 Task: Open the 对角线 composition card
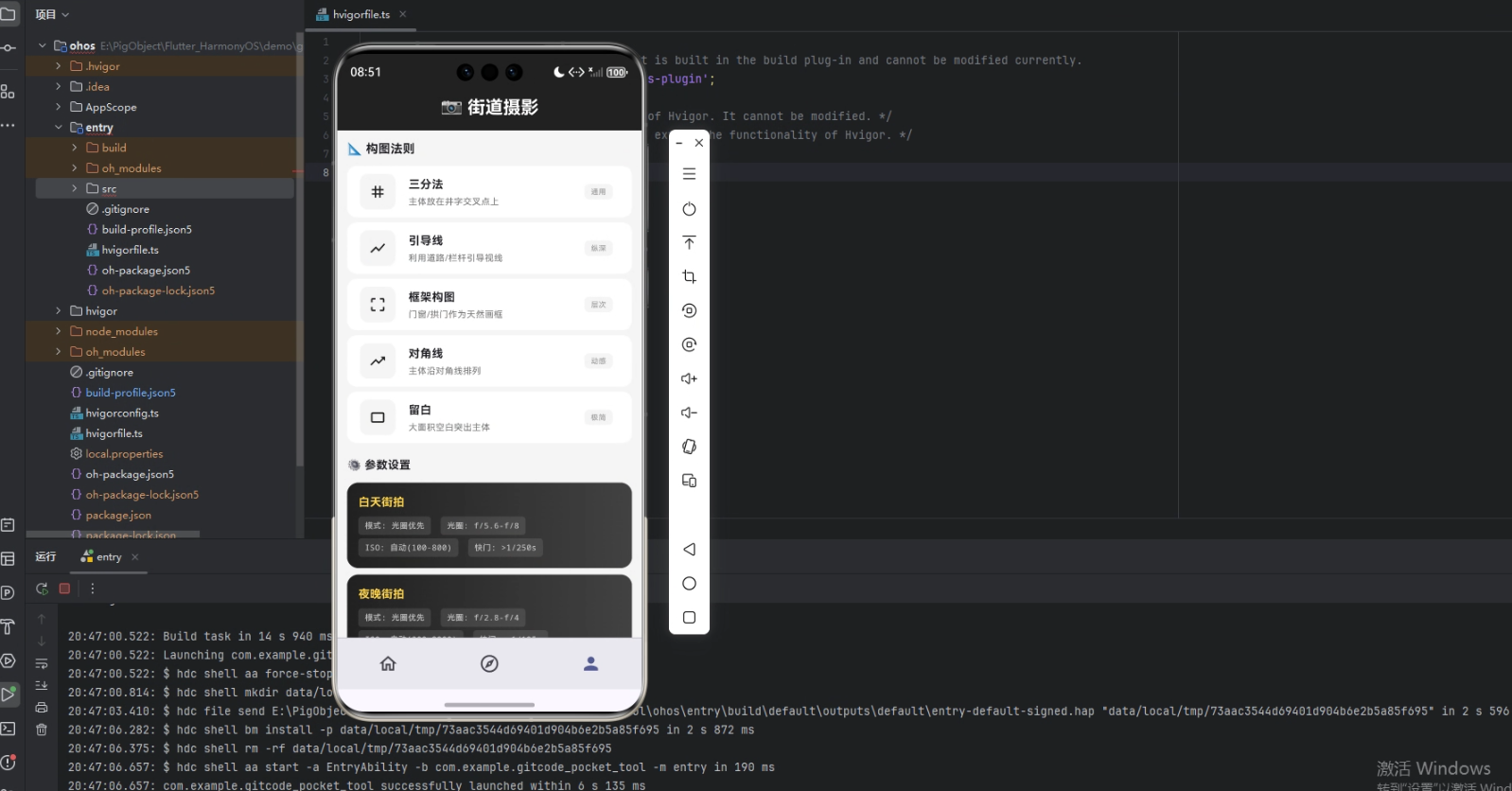(x=489, y=361)
